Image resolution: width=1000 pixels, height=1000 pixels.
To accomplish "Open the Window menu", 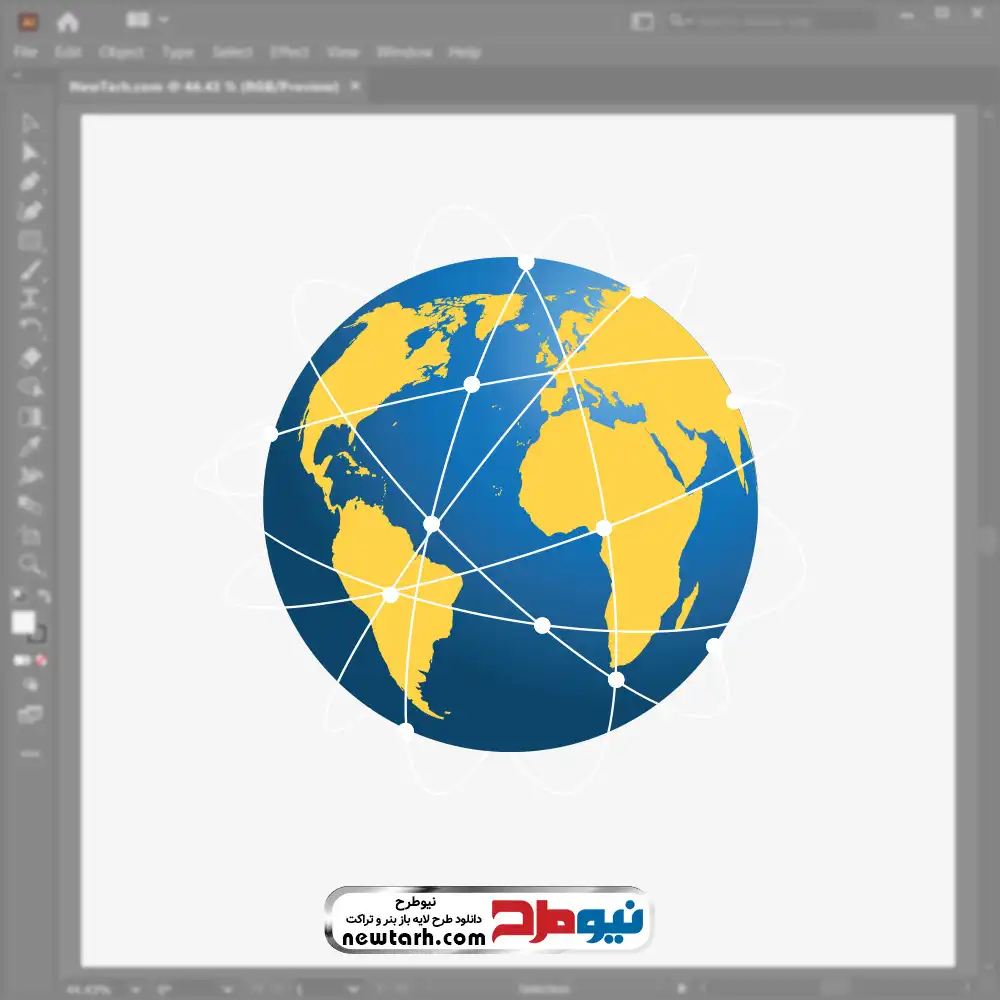I will point(404,52).
